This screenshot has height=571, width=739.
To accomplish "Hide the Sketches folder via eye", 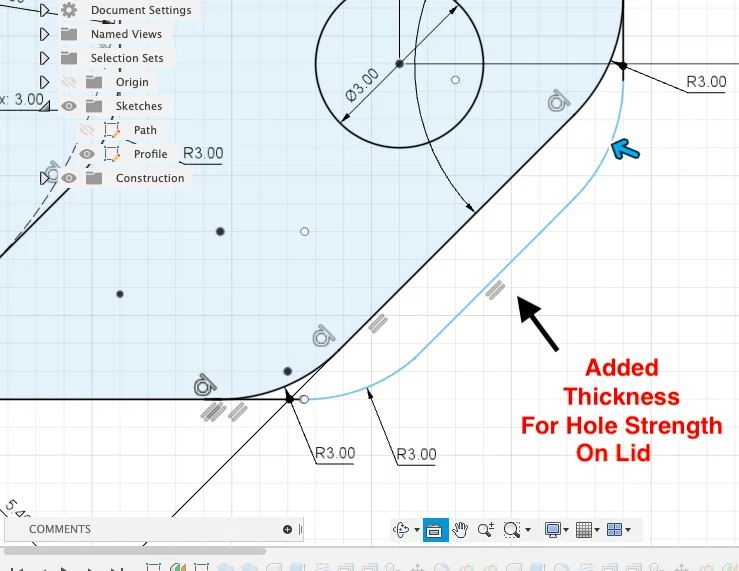I will point(69,106).
